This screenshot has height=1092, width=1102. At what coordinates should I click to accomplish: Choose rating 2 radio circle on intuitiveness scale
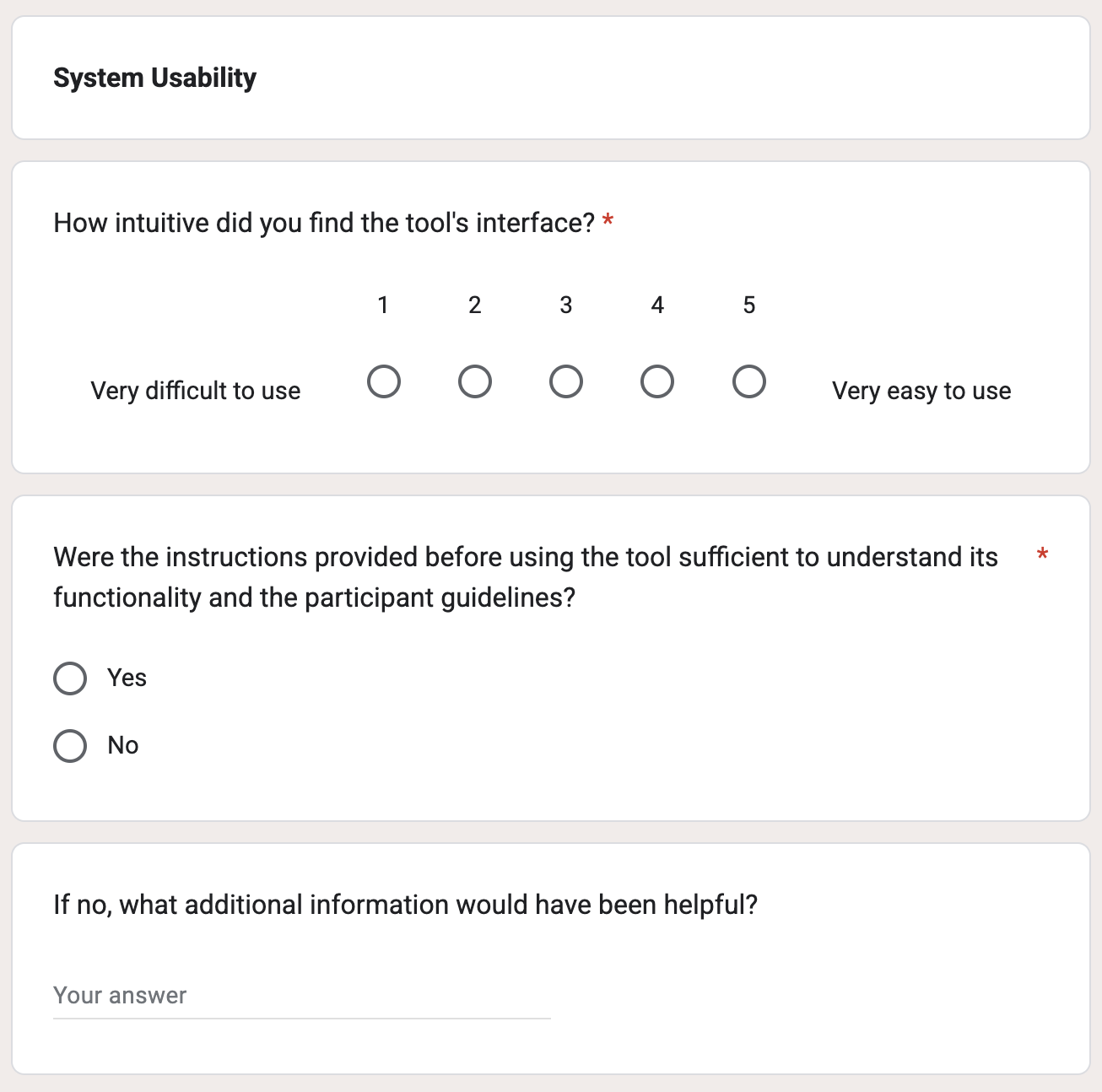tap(475, 381)
